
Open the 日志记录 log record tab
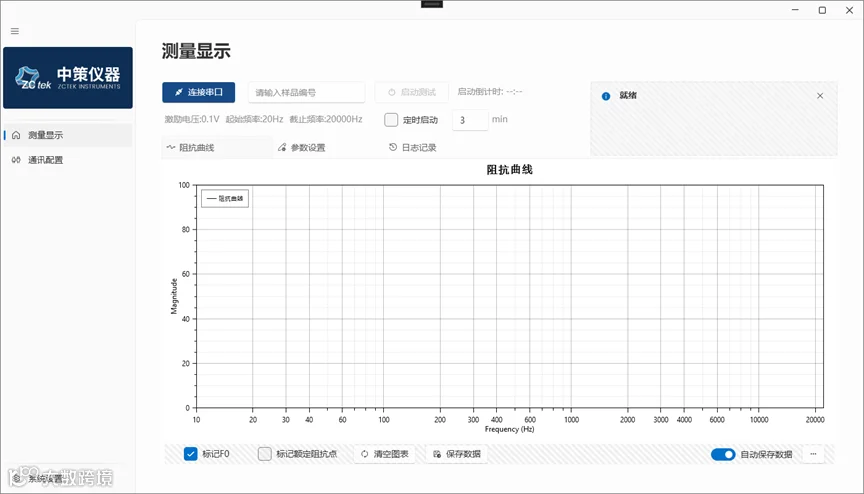point(413,148)
